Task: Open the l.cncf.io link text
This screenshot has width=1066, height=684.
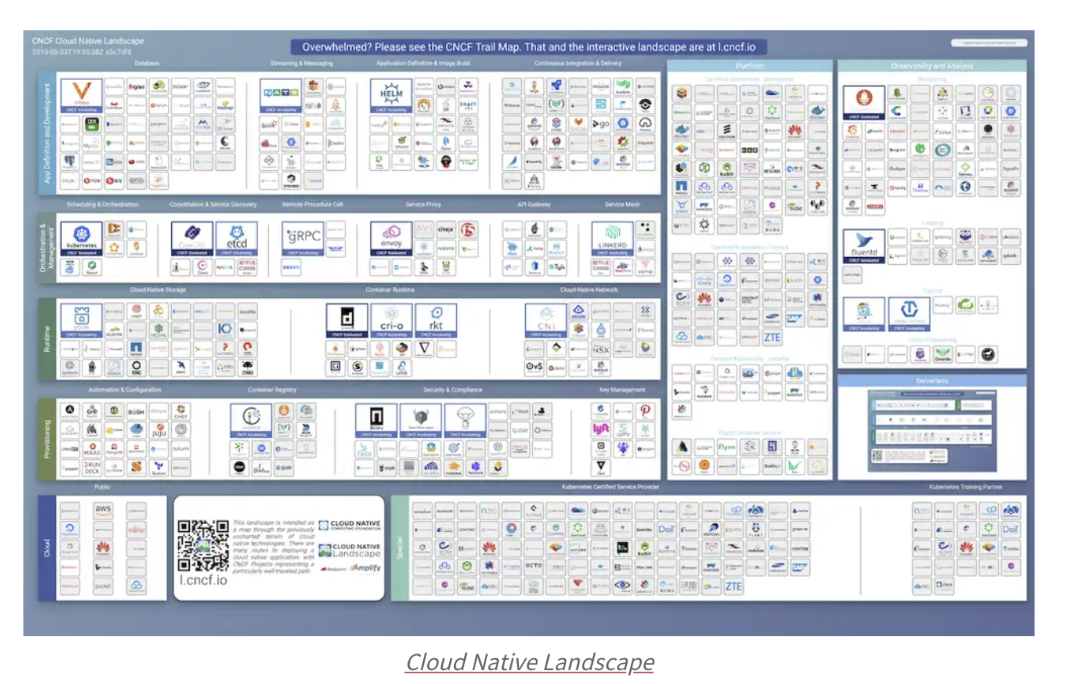Action: tap(203, 580)
